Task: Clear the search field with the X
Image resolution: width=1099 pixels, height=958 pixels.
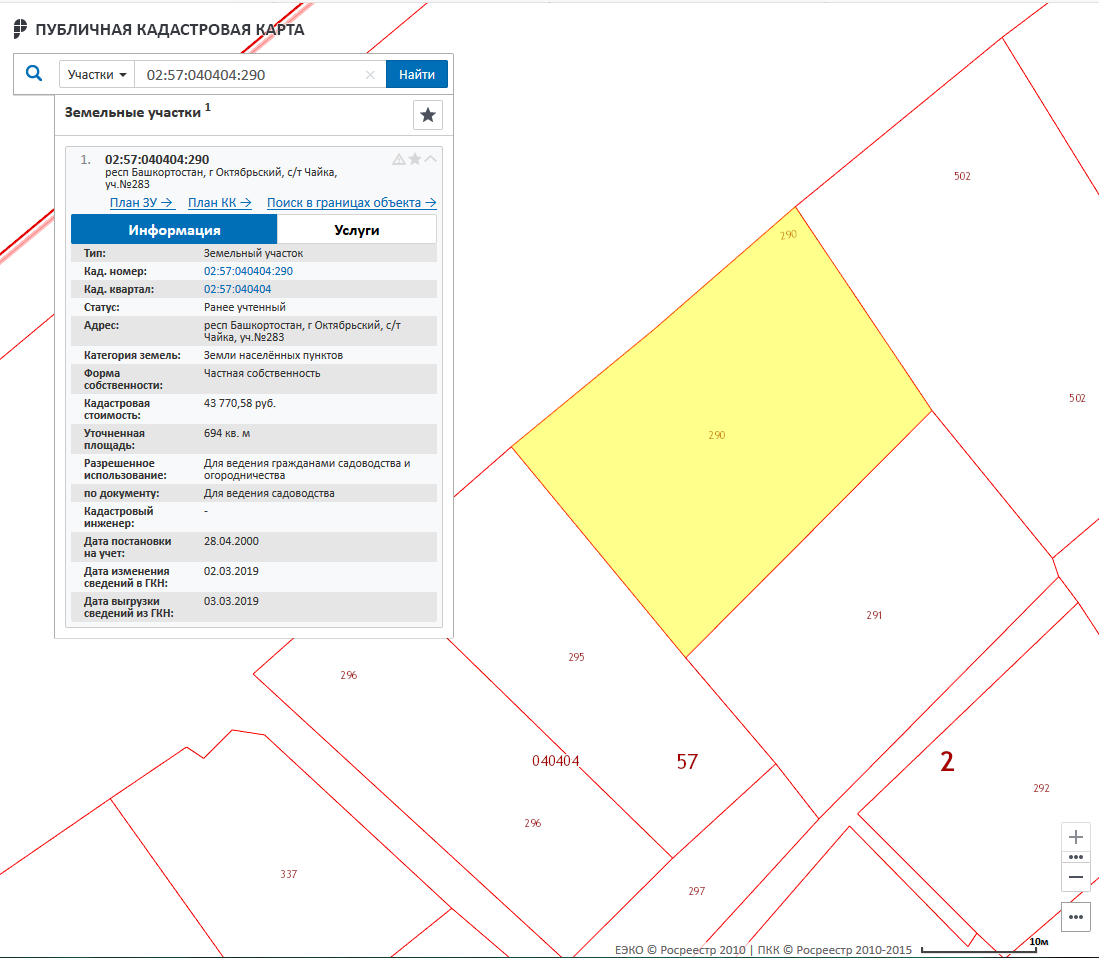Action: (370, 75)
